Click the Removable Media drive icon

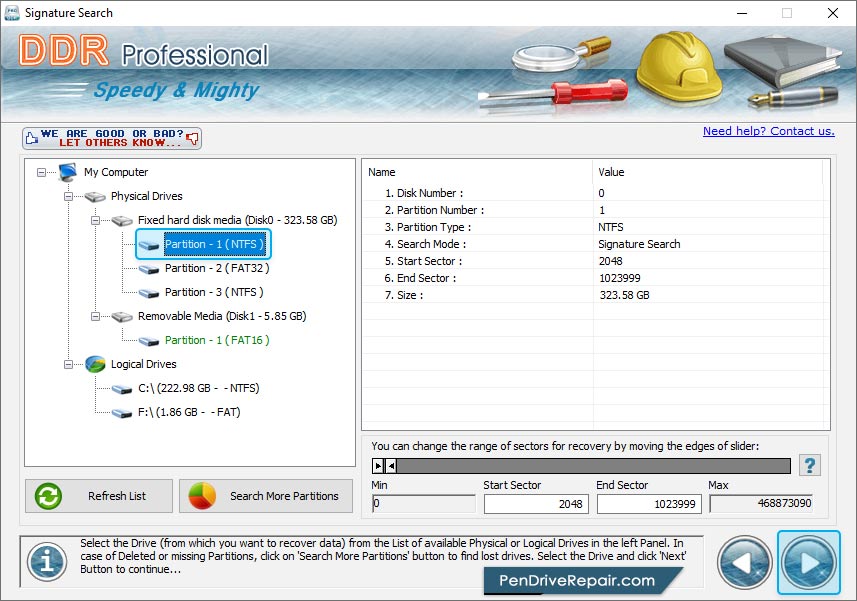click(x=122, y=317)
